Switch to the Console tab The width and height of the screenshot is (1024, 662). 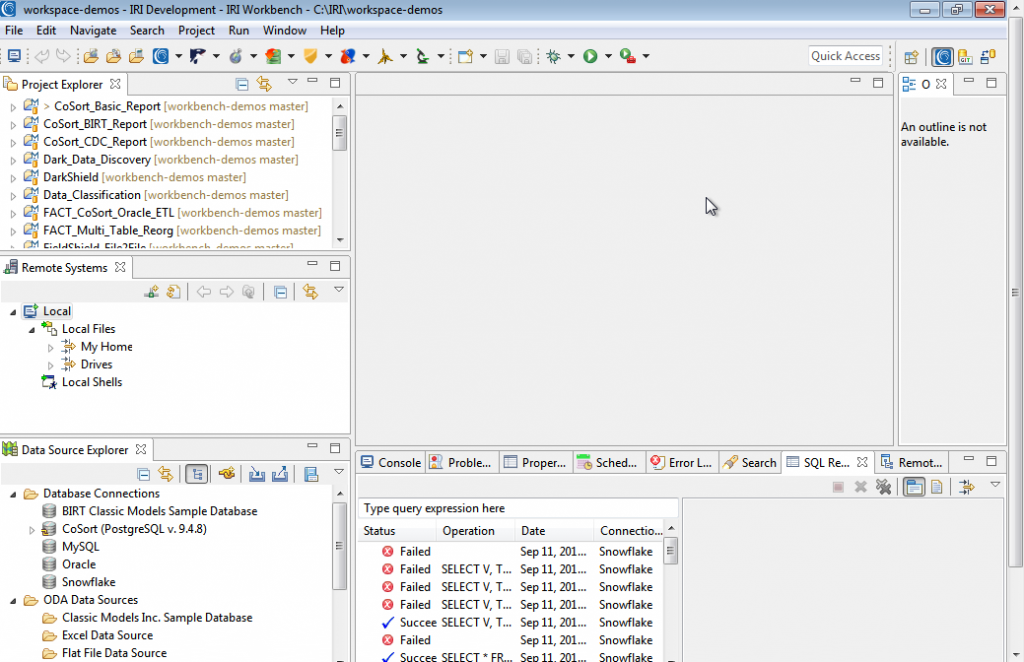[391, 462]
